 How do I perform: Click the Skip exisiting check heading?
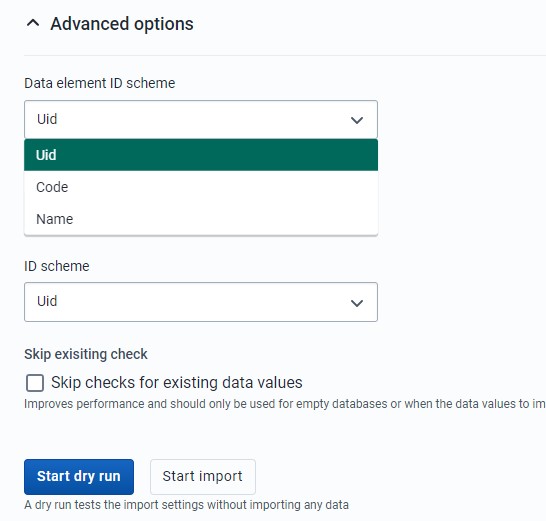click(x=86, y=354)
